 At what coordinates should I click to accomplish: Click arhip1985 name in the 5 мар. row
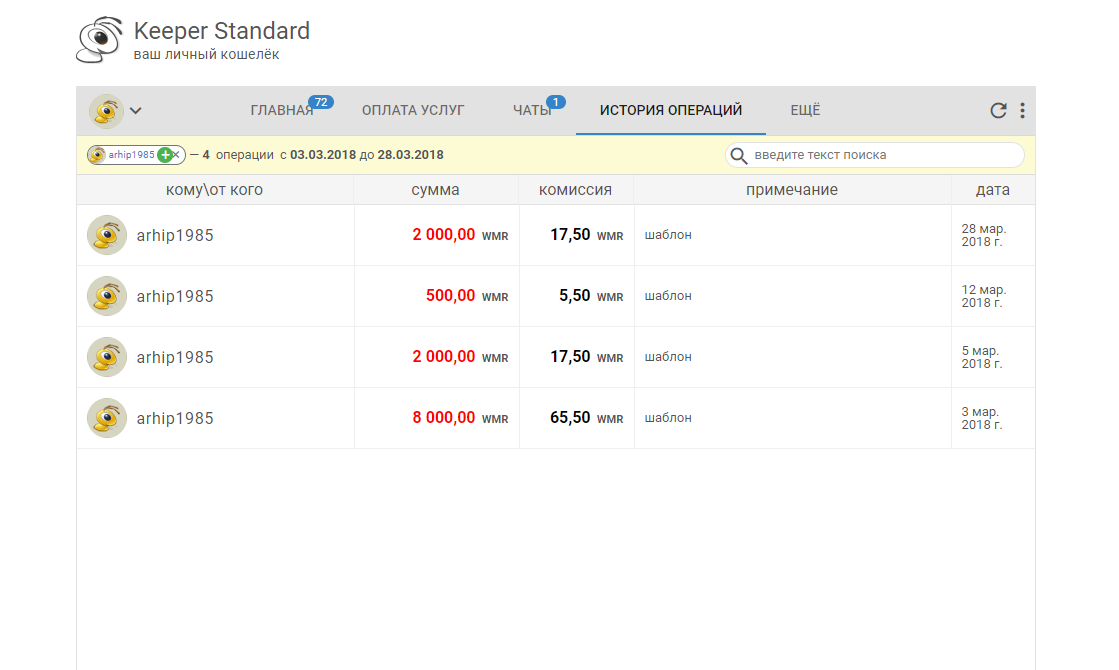click(175, 357)
